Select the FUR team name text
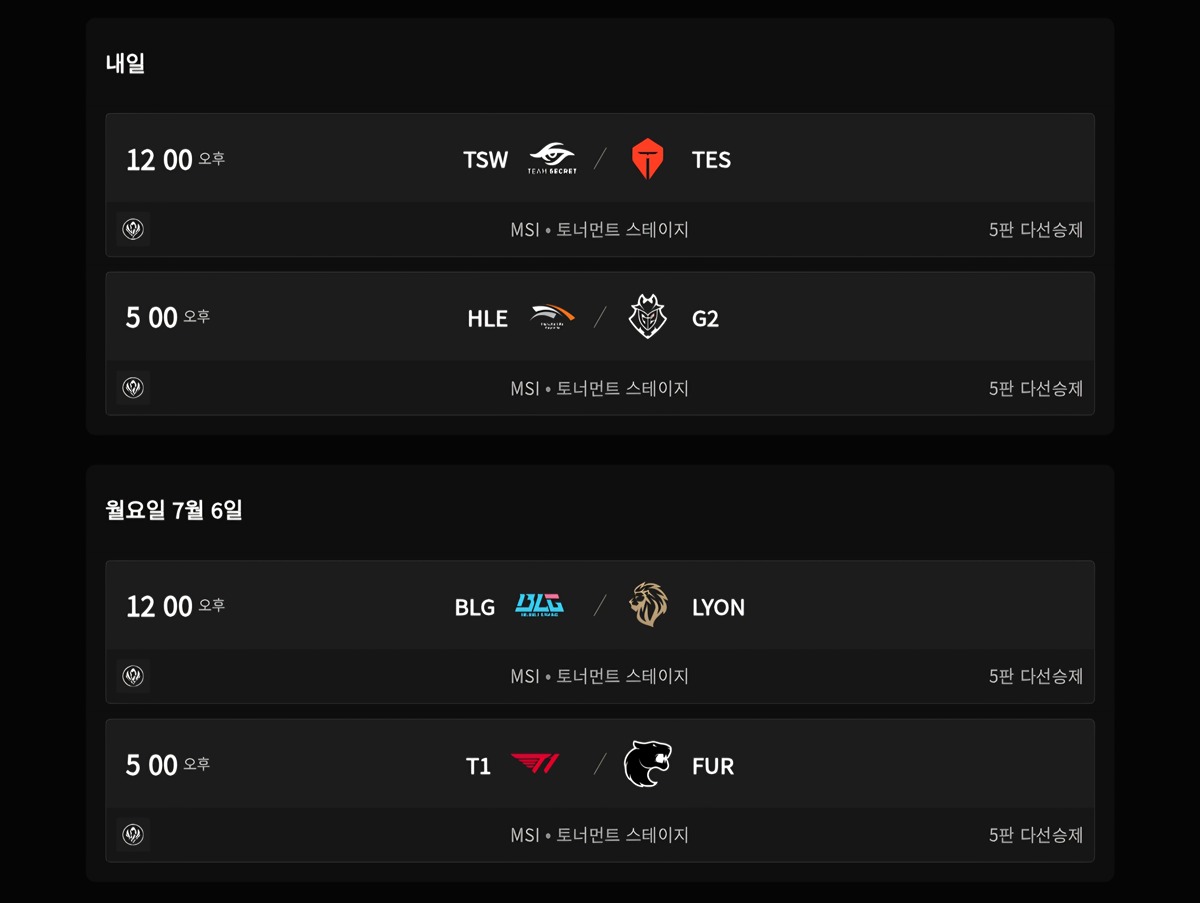 point(713,766)
